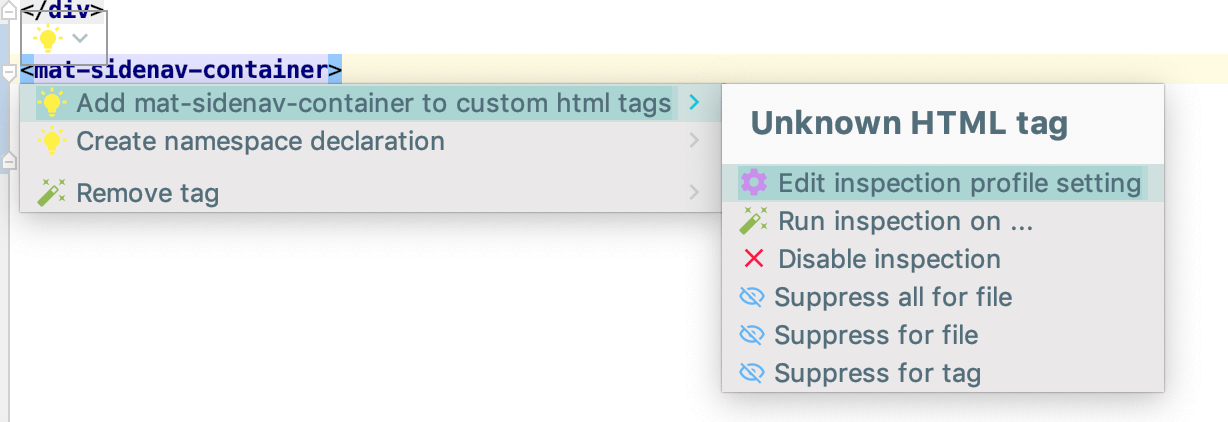The height and width of the screenshot is (422, 1228).
Task: Collapse the fold marker beside the closing div
Action: [9, 10]
